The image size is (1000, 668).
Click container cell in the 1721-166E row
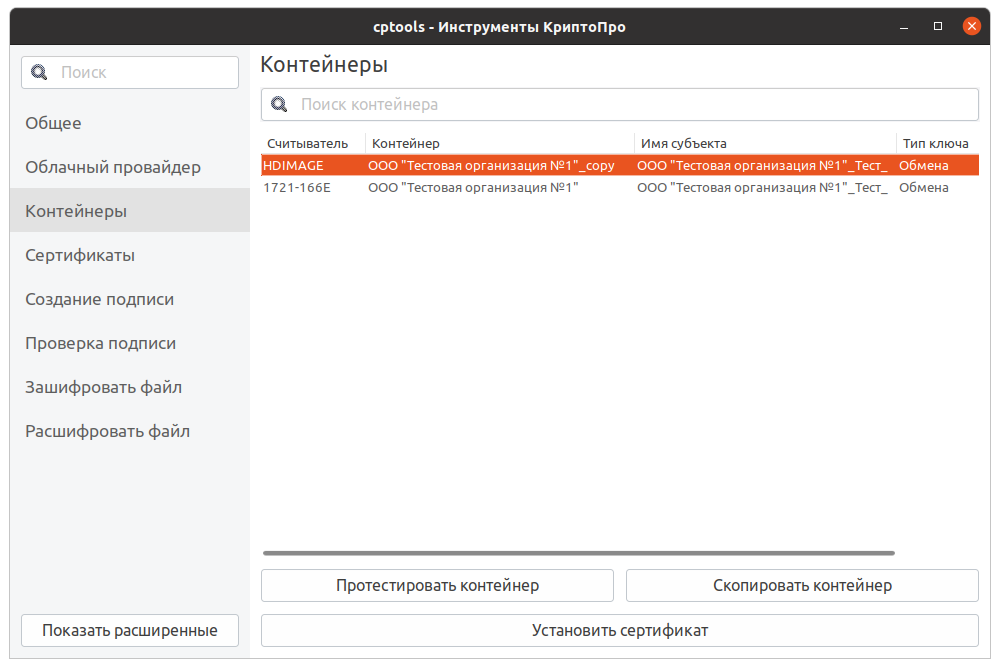pyautogui.click(x=473, y=188)
